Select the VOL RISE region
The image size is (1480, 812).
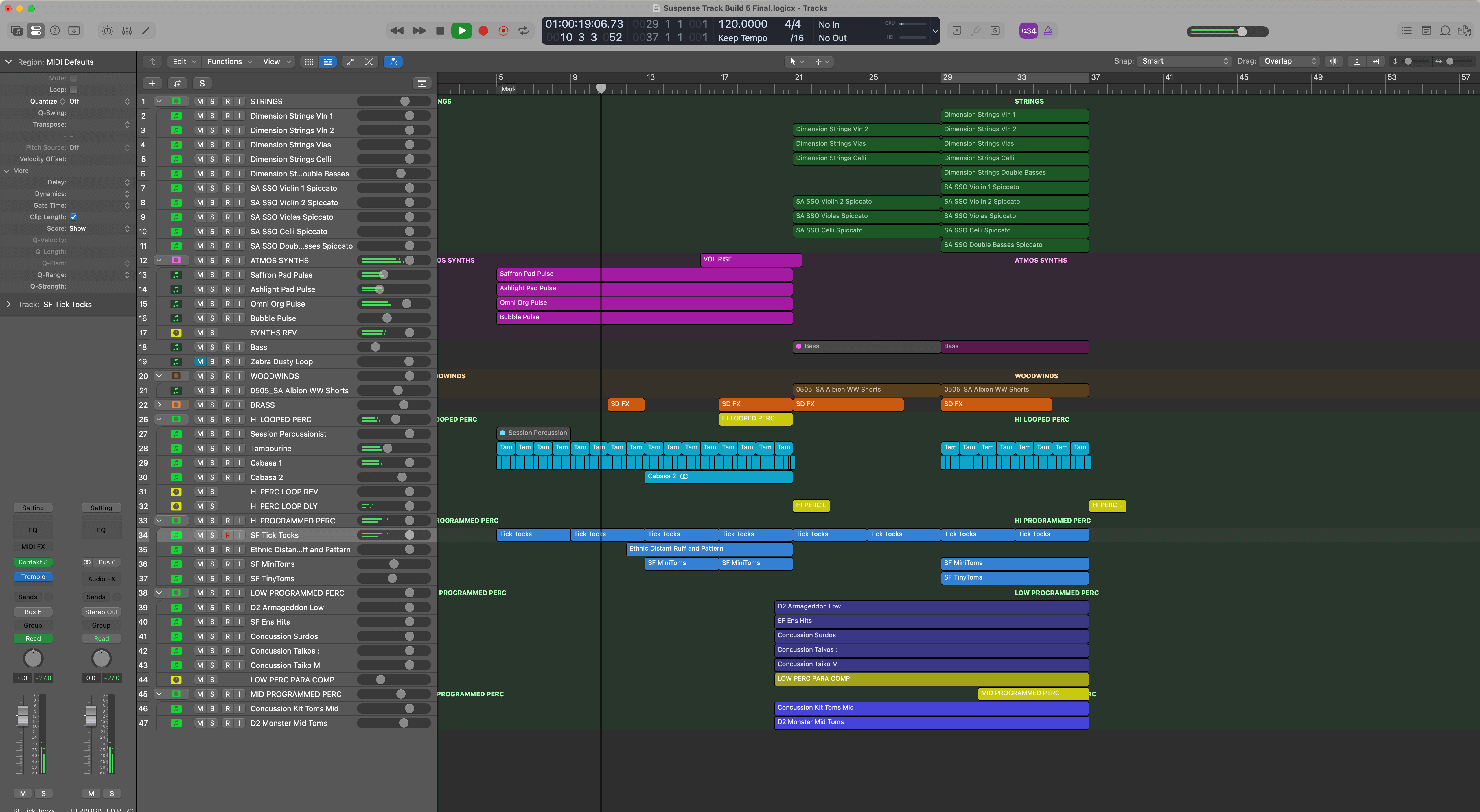[751, 260]
